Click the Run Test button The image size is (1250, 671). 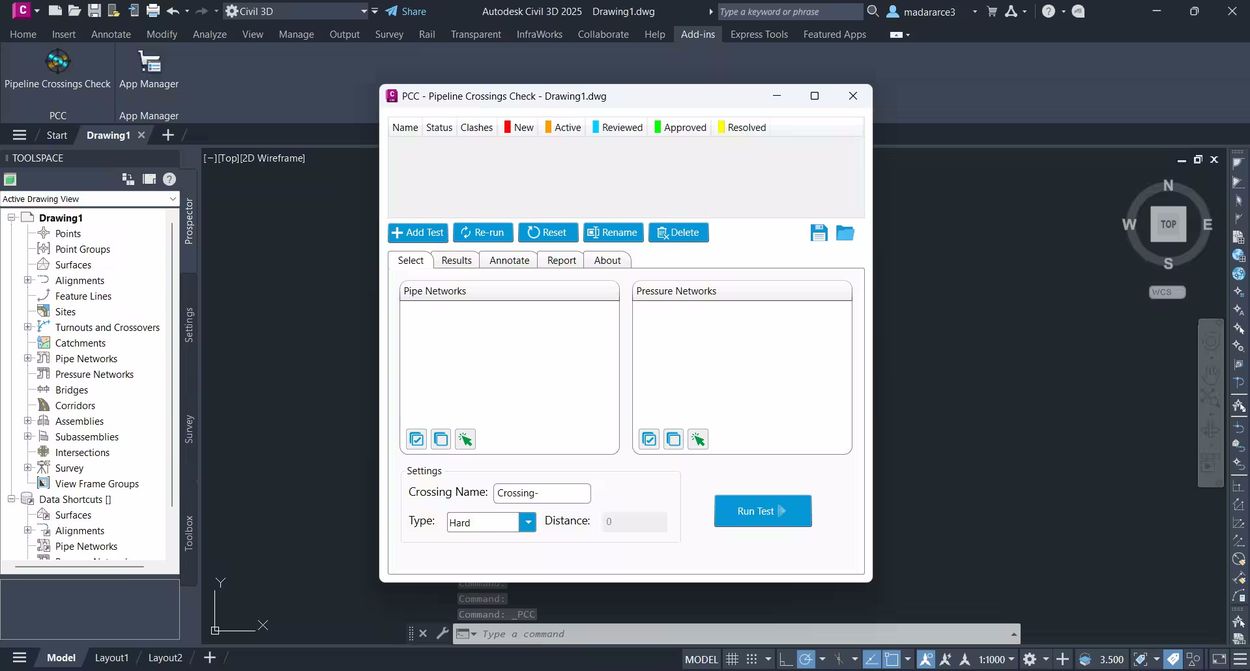coord(763,511)
